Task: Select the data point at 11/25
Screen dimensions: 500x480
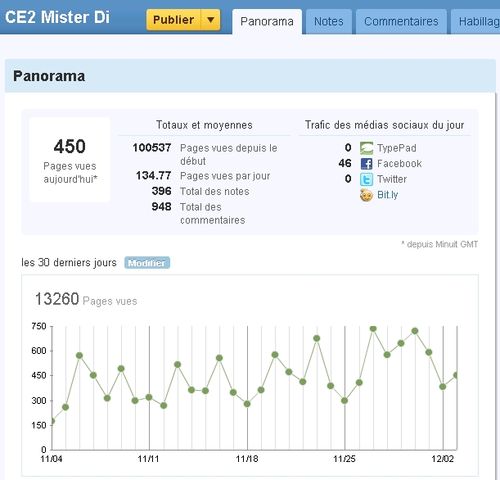Action: (x=345, y=400)
